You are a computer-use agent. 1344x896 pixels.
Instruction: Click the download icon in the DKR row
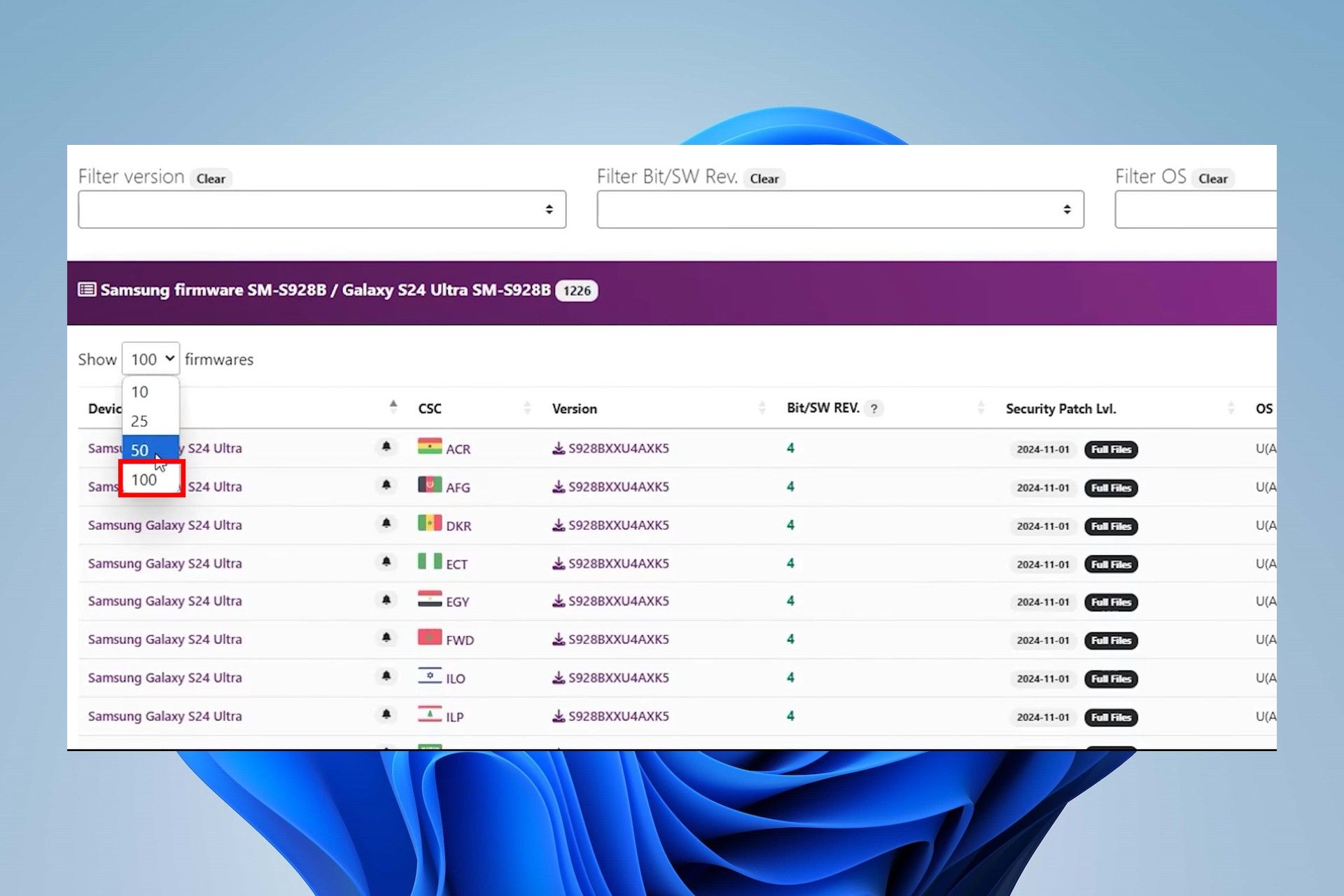(559, 525)
